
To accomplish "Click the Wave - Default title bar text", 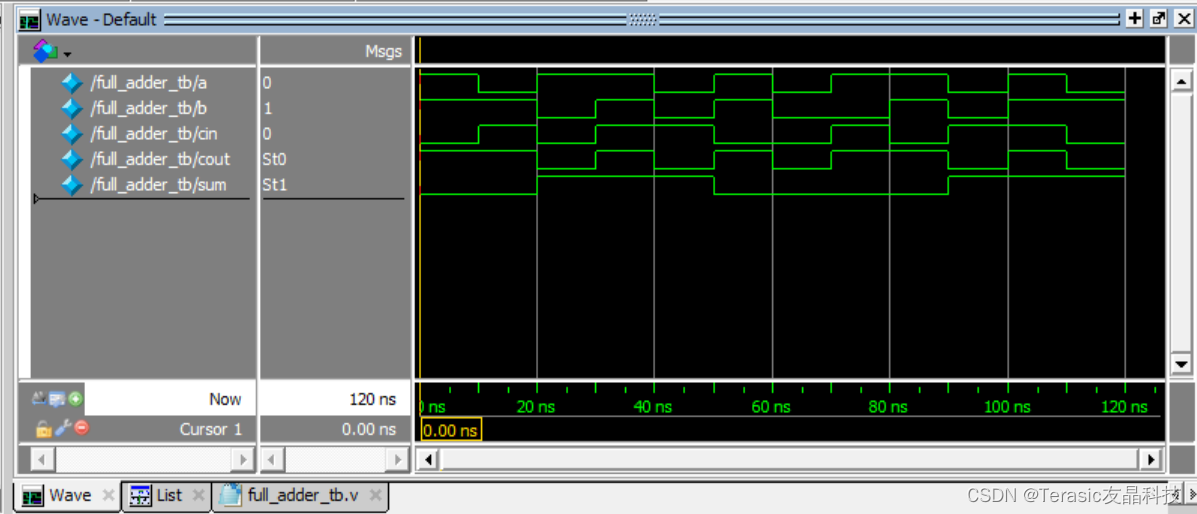I will click(x=101, y=19).
